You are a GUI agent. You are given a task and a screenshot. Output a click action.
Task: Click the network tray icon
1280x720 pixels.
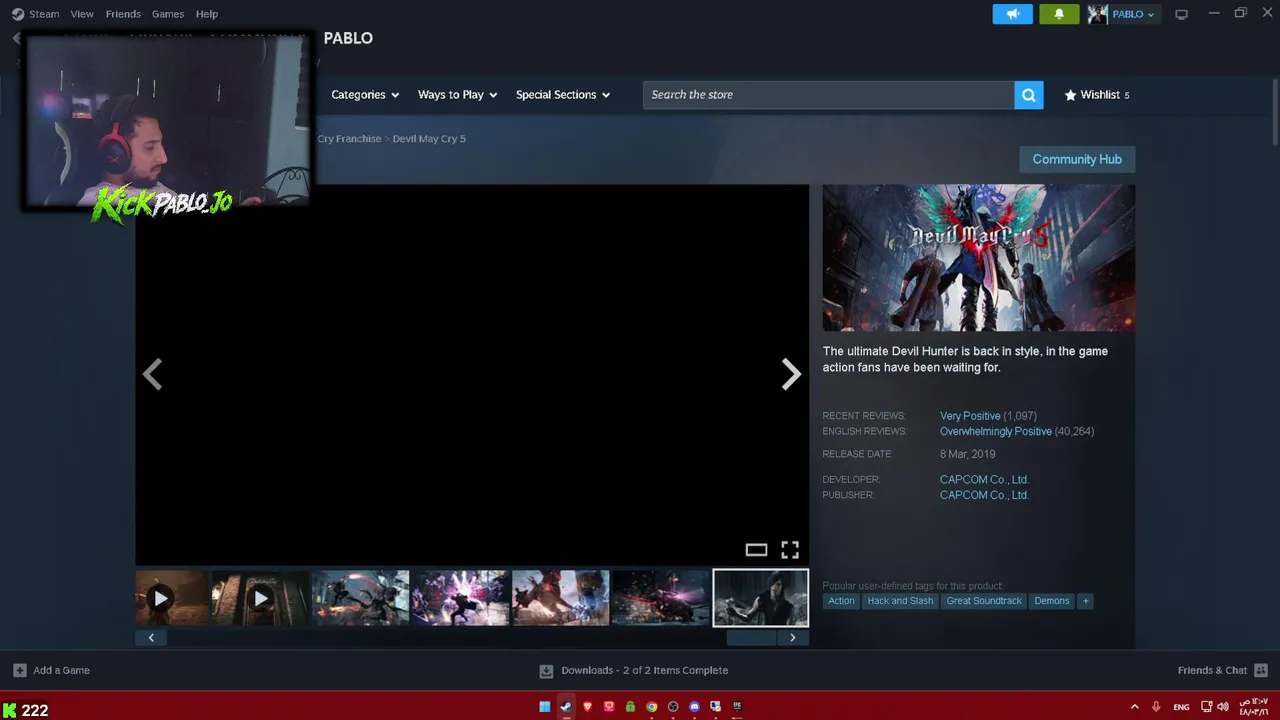[1206, 707]
